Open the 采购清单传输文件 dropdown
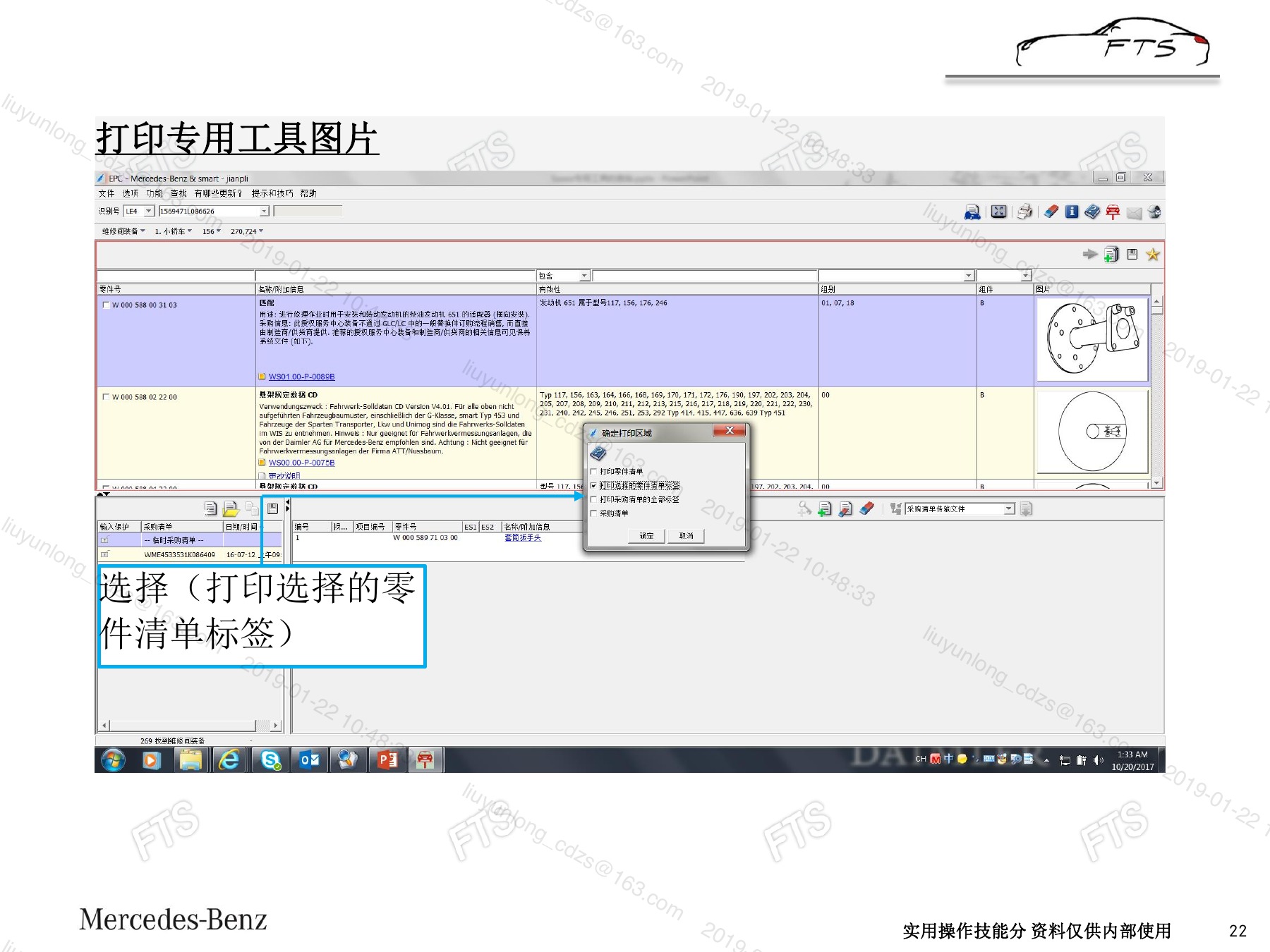Image resolution: width=1270 pixels, height=952 pixels. tap(1009, 508)
